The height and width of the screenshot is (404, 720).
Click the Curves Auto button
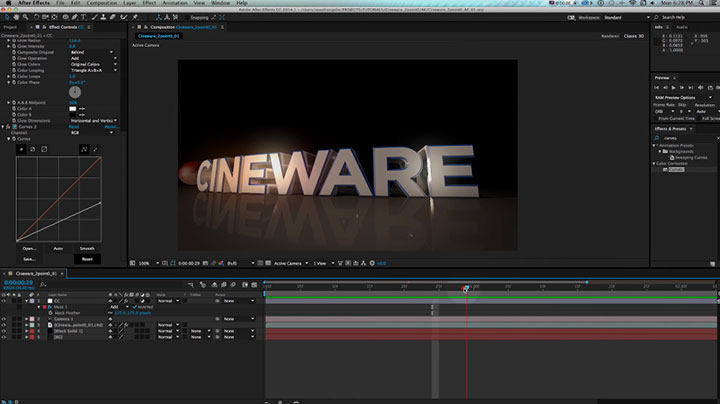pos(58,248)
